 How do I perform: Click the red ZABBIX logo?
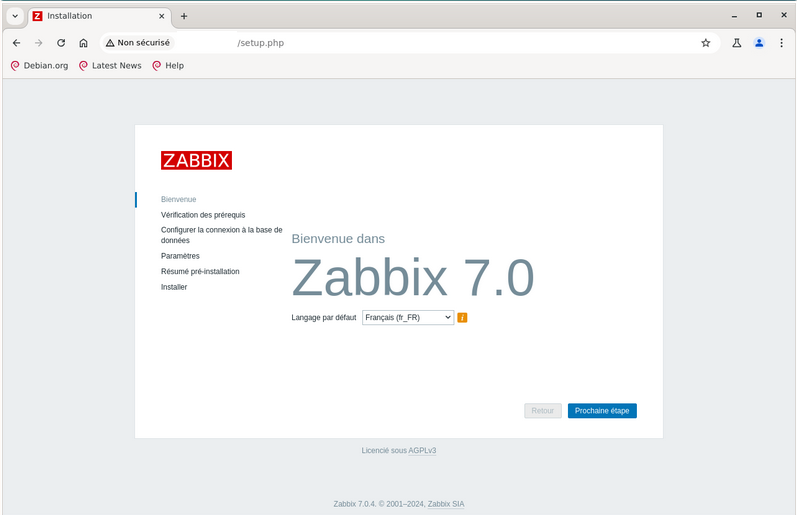(196, 160)
